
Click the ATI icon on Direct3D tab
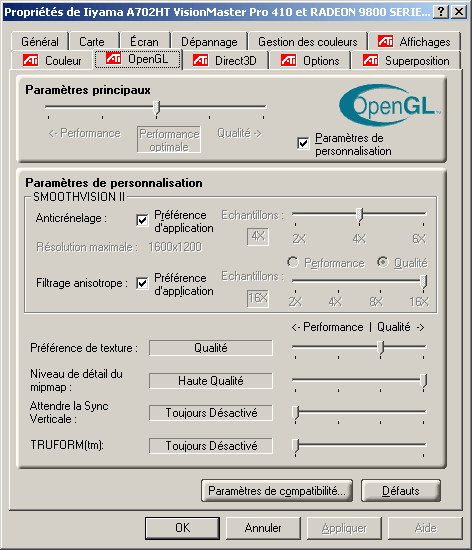[201, 60]
